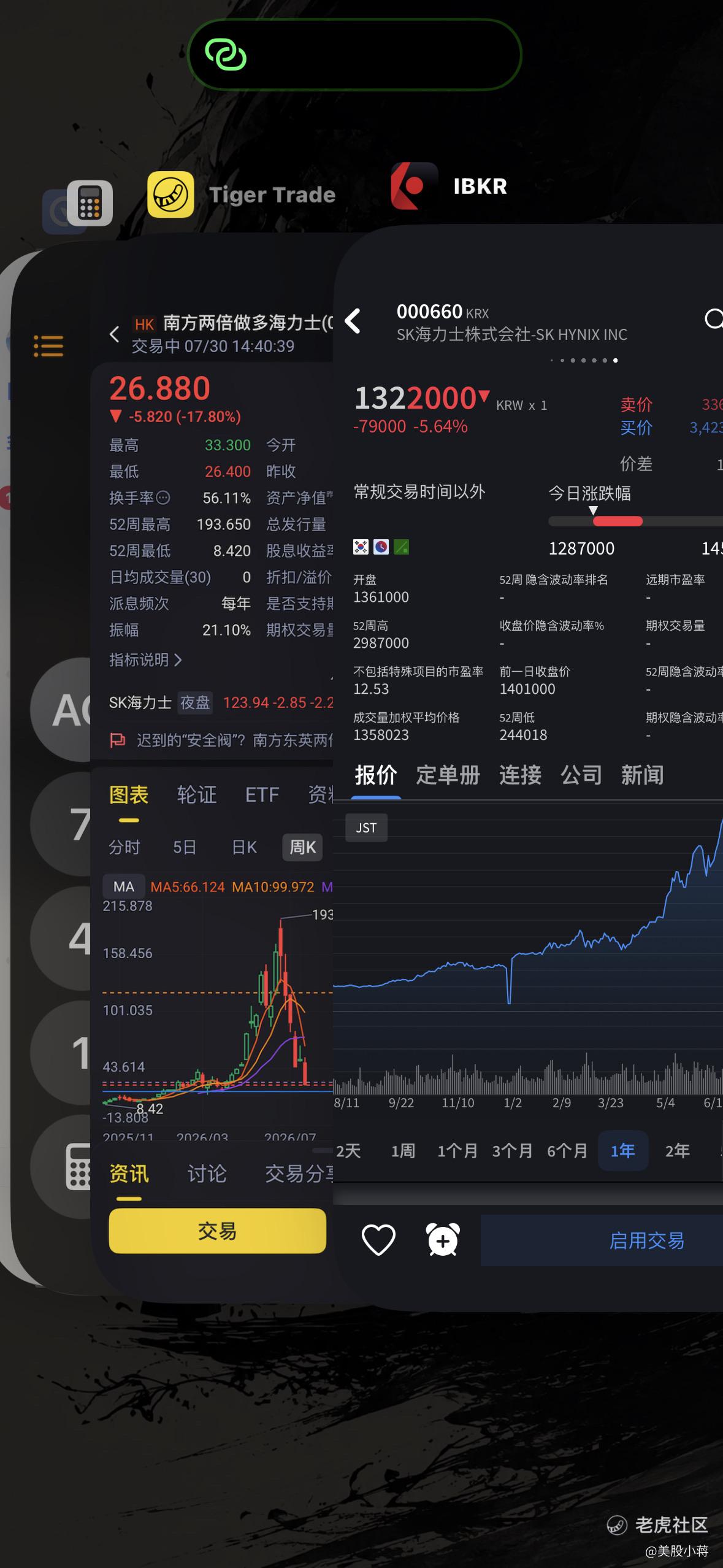Tap the 买价 bid price label
Image resolution: width=723 pixels, height=1568 pixels.
(x=636, y=428)
